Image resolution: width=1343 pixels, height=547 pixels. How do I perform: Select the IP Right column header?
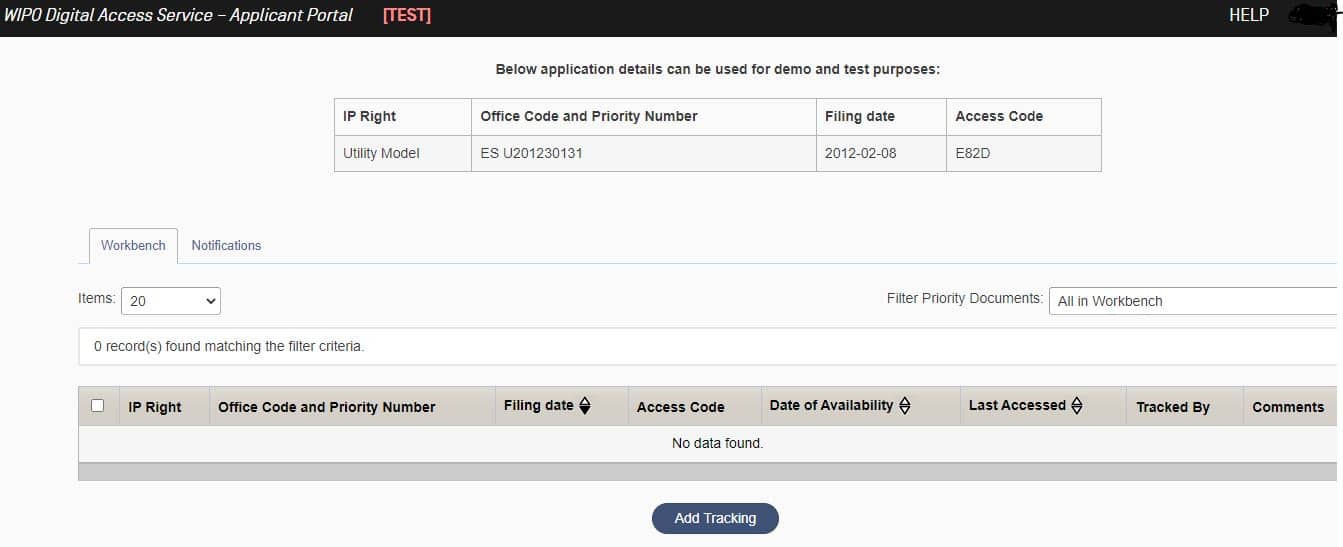tap(155, 407)
